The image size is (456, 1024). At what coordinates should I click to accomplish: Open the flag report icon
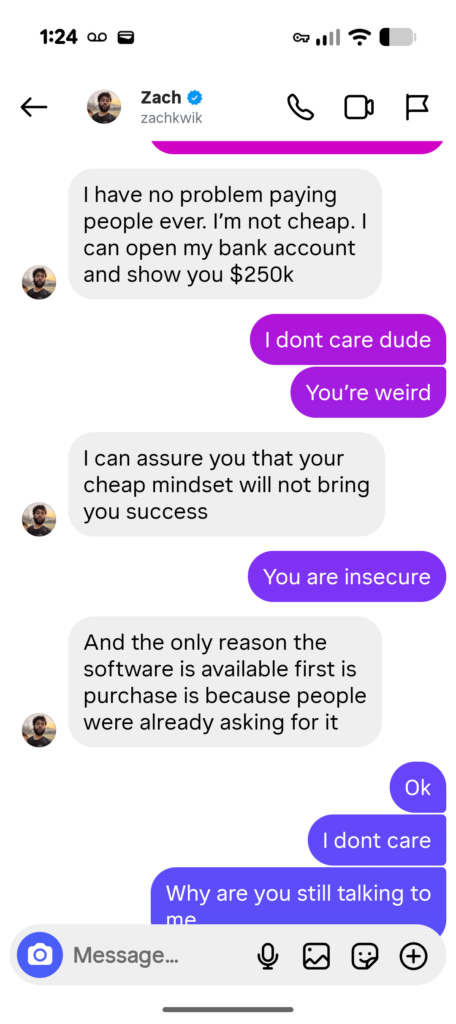[416, 107]
